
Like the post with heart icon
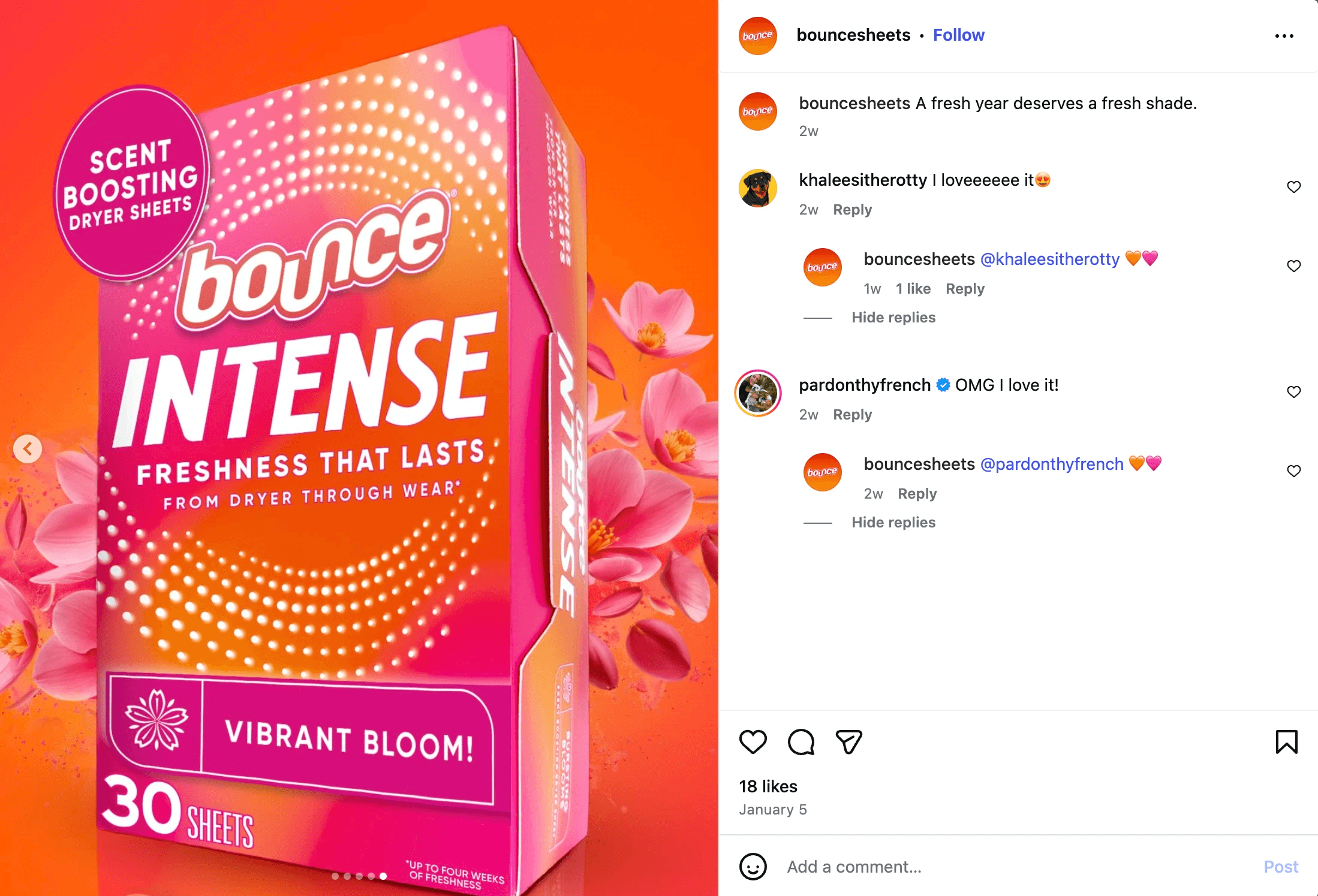point(753,742)
